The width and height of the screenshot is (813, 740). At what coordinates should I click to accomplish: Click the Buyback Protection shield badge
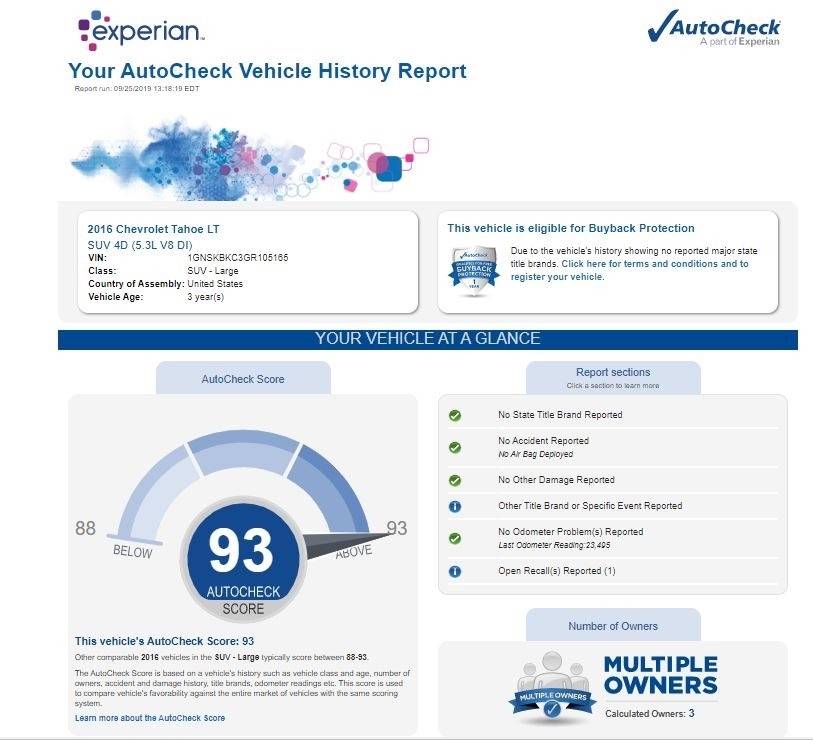[x=474, y=267]
